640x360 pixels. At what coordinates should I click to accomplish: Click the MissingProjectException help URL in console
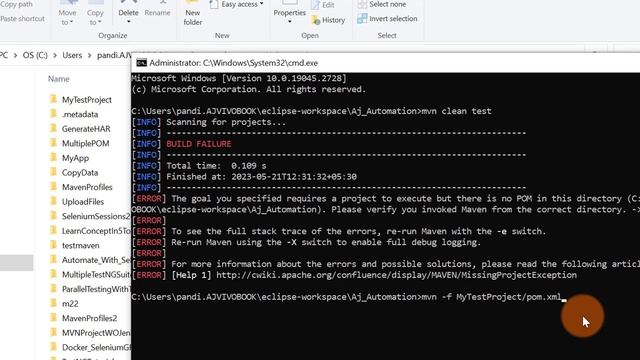pos(396,275)
